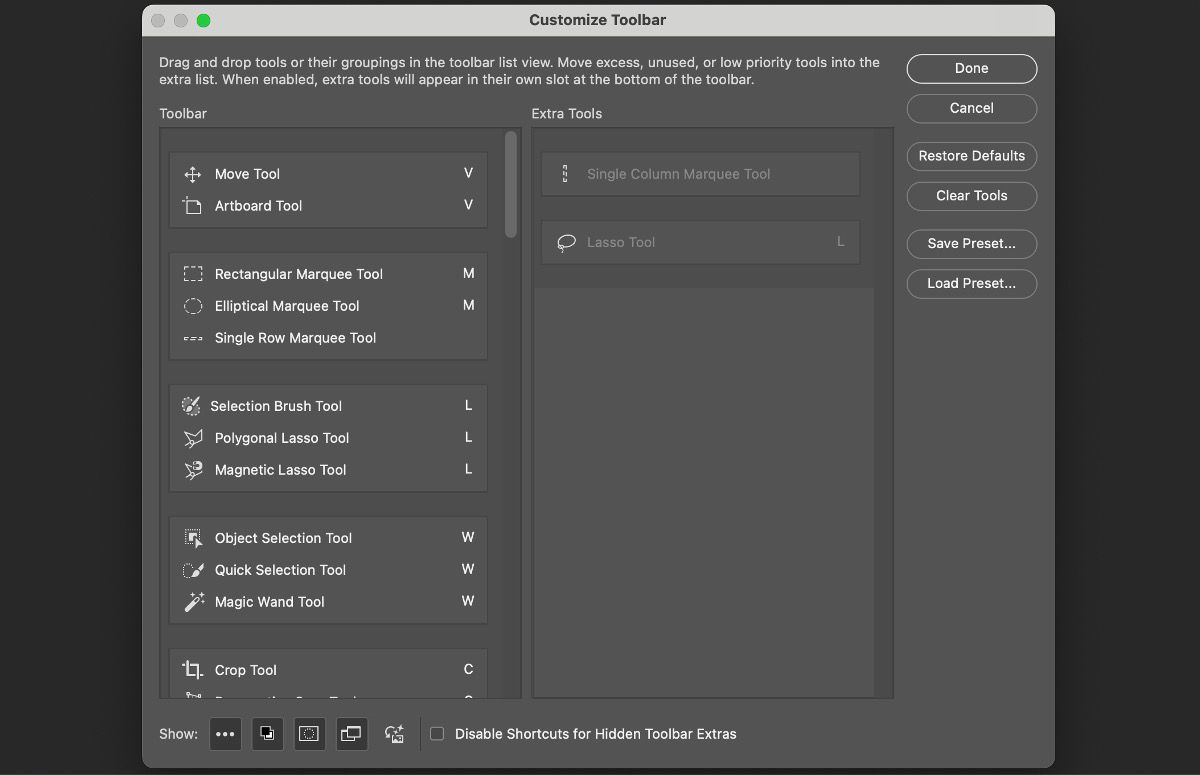Toggle Quick Mask mode button visibility

309,734
